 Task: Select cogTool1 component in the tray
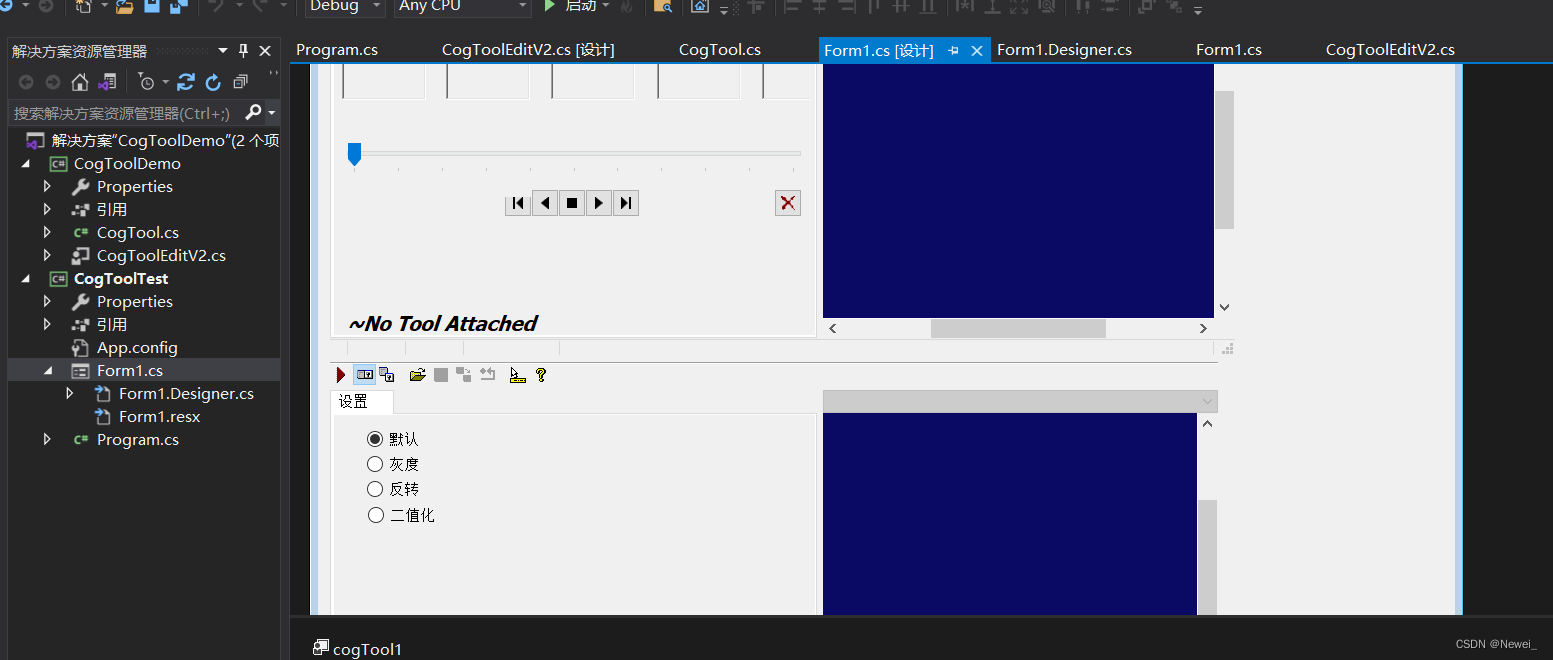[358, 649]
